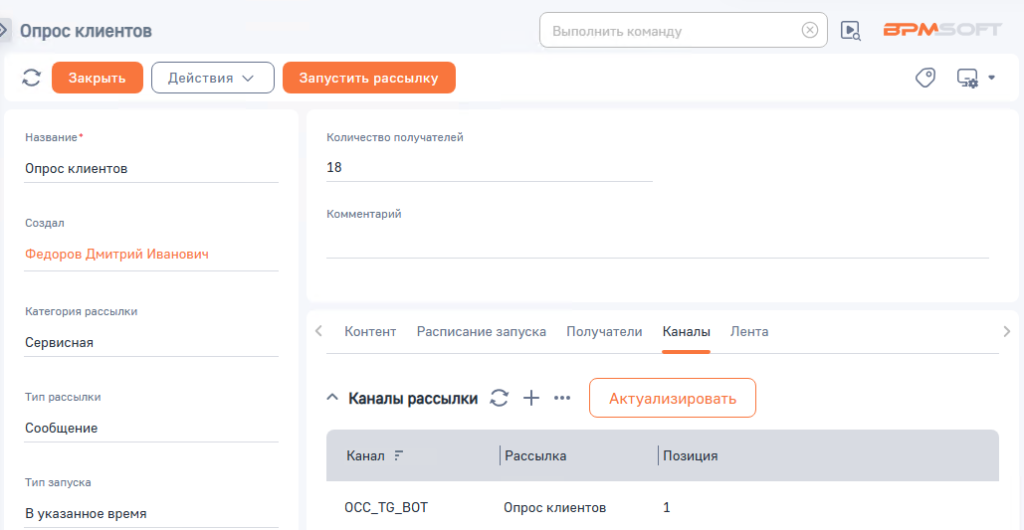Click the empty Комментарий field
Viewport: 1024px width, 530px height.
click(658, 244)
